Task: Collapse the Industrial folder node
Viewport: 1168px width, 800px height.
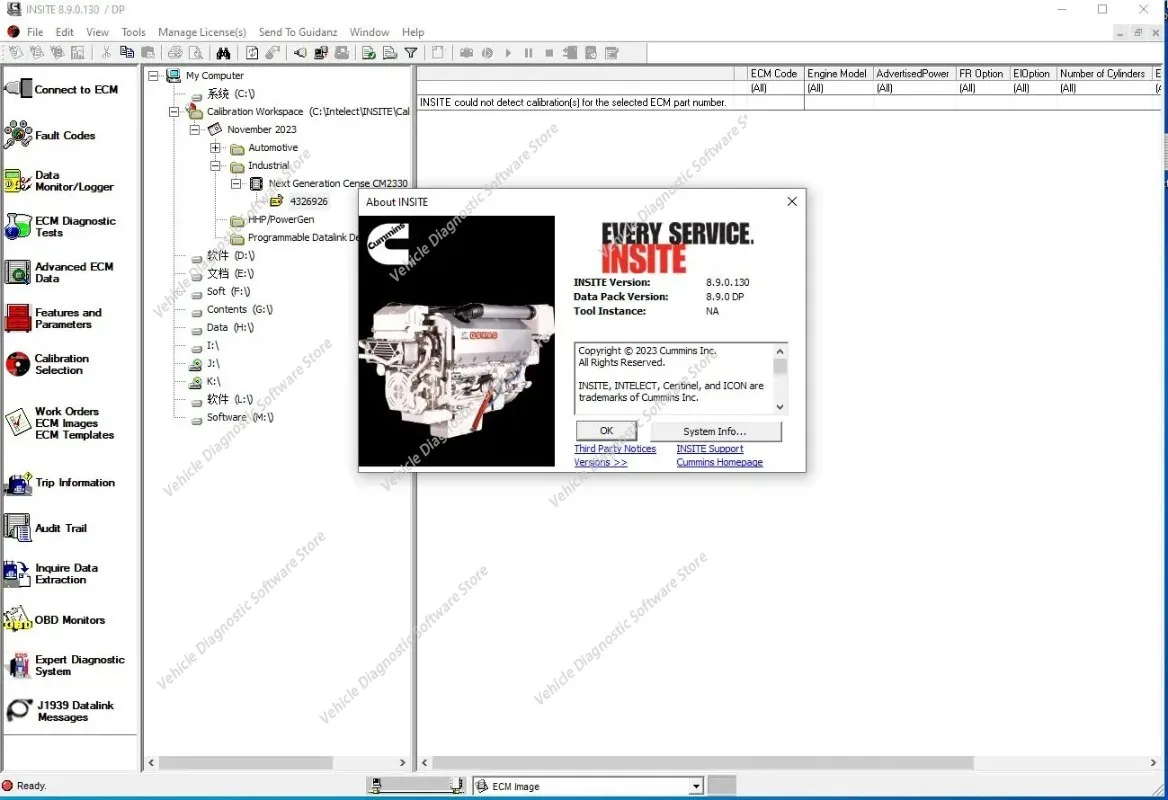Action: 215,165
